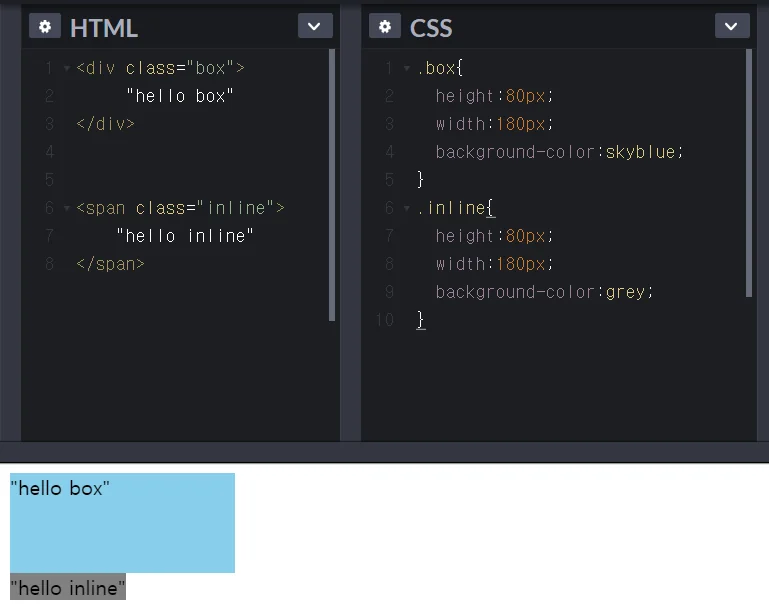Image resolution: width=769 pixels, height=615 pixels.
Task: Open the CSS editor settings gear
Action: (384, 26)
